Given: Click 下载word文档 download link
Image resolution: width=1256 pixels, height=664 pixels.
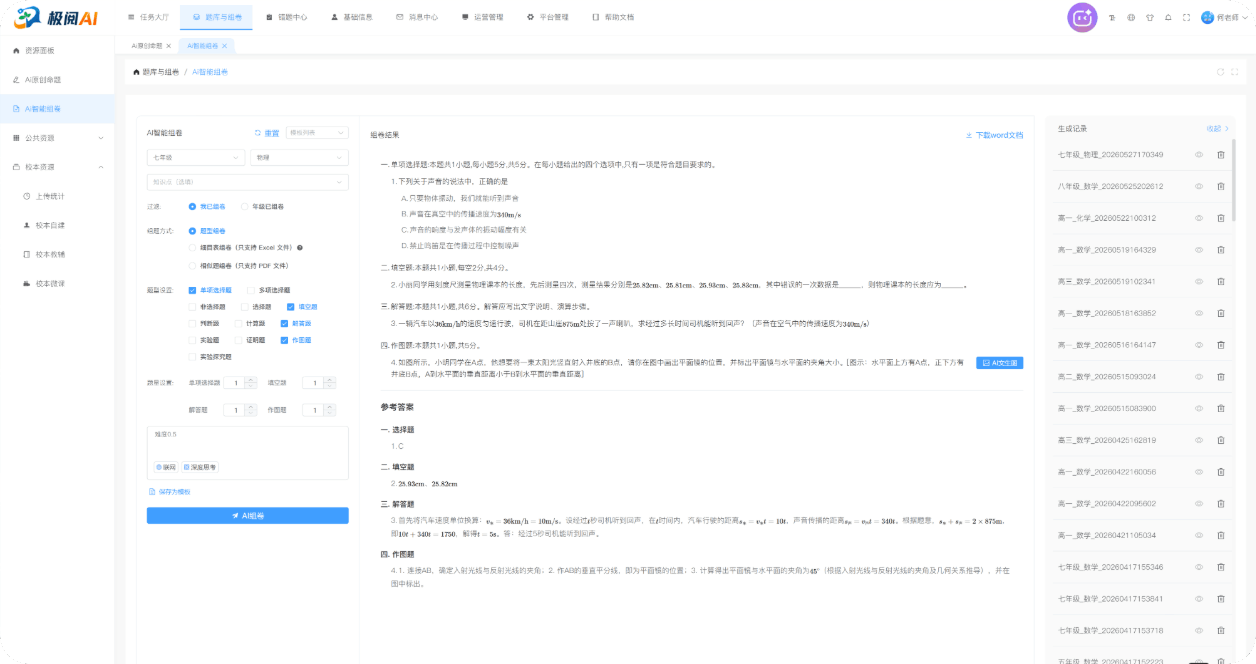Looking at the screenshot, I should point(994,134).
